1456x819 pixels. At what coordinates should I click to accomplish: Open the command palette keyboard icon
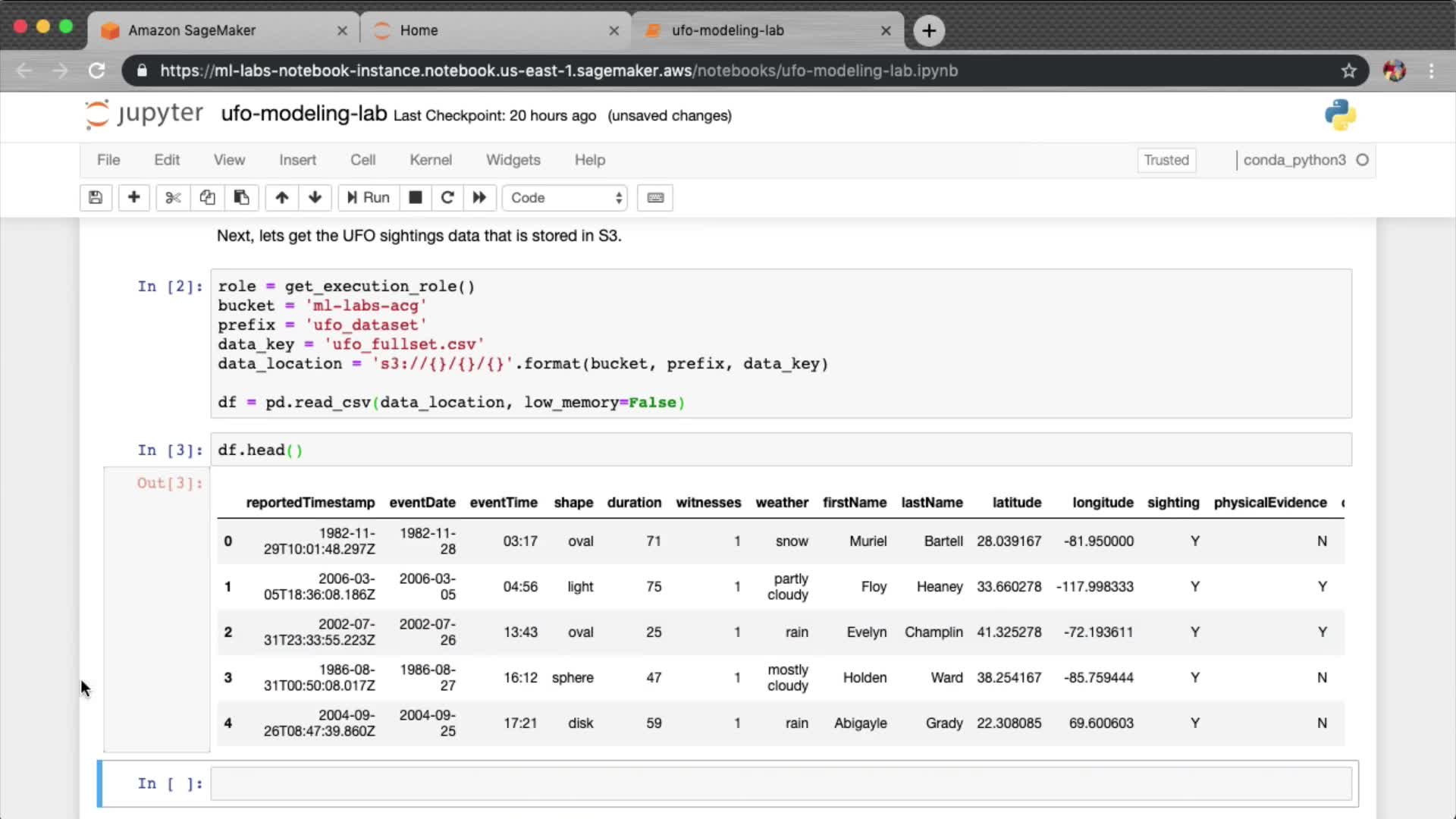[655, 198]
